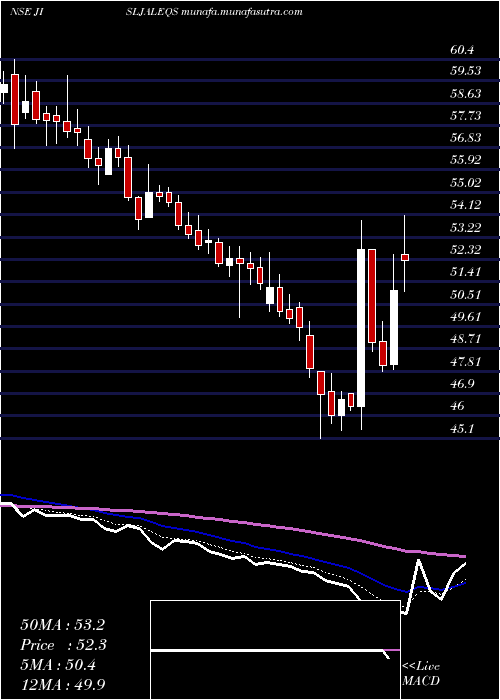Click the 52.32 price axis label
The width and height of the screenshot is (500, 700).
click(465, 250)
